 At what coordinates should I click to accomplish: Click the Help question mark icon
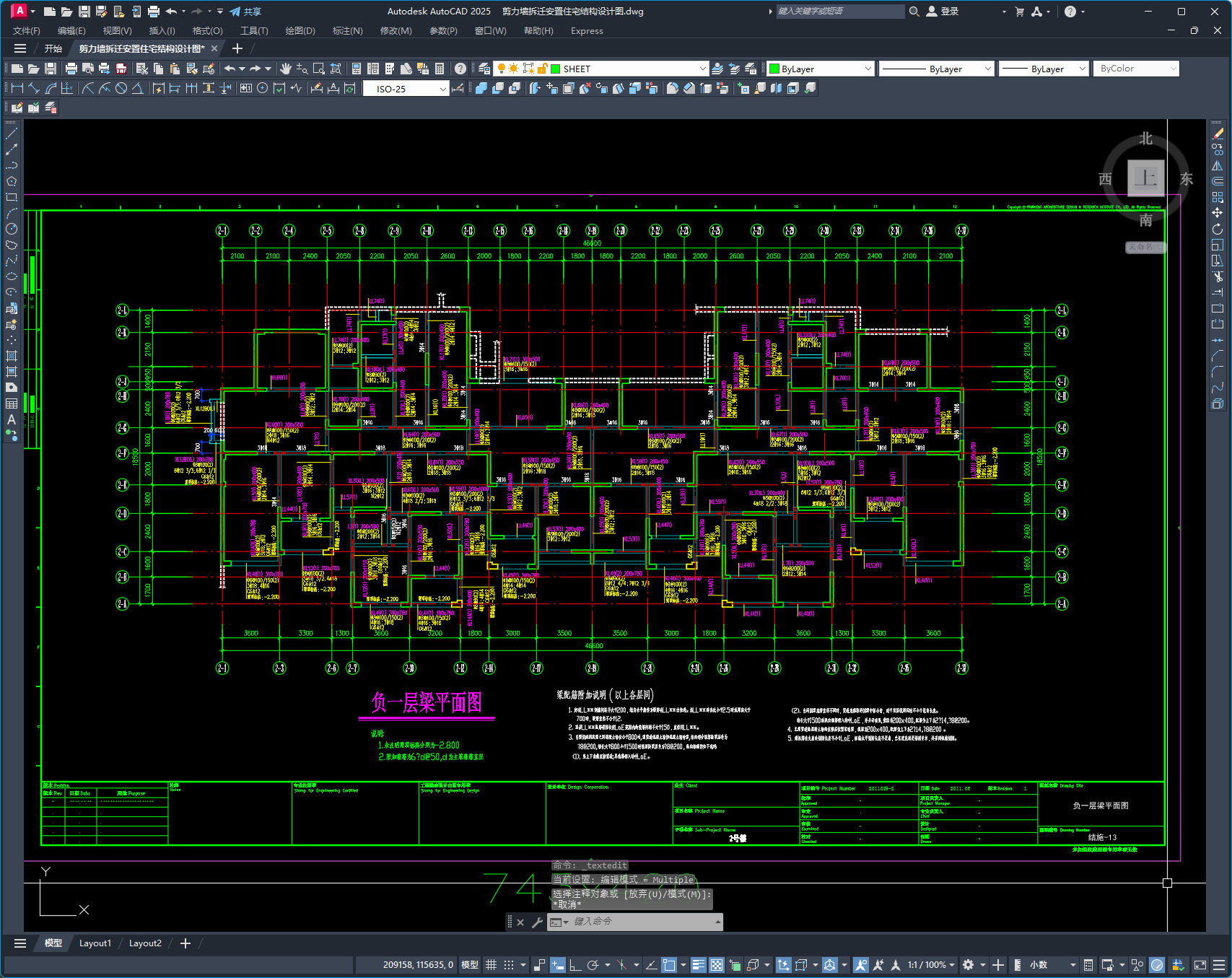click(460, 69)
